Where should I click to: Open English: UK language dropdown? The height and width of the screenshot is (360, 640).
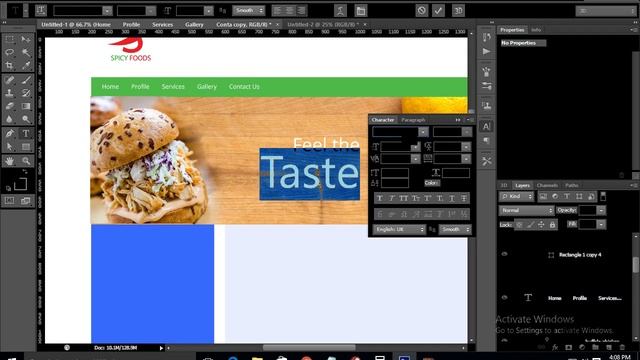[399, 229]
